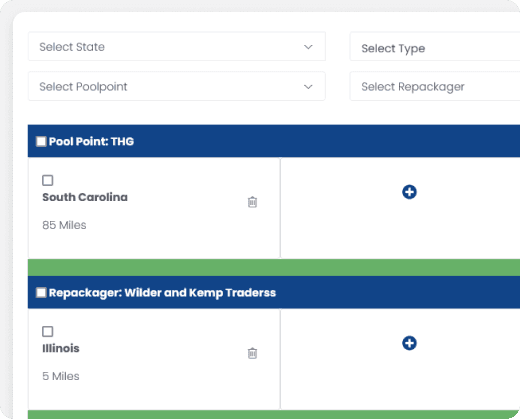Expand chevron arrow of Select Poolpoint
Image resolution: width=520 pixels, height=419 pixels.
[308, 87]
